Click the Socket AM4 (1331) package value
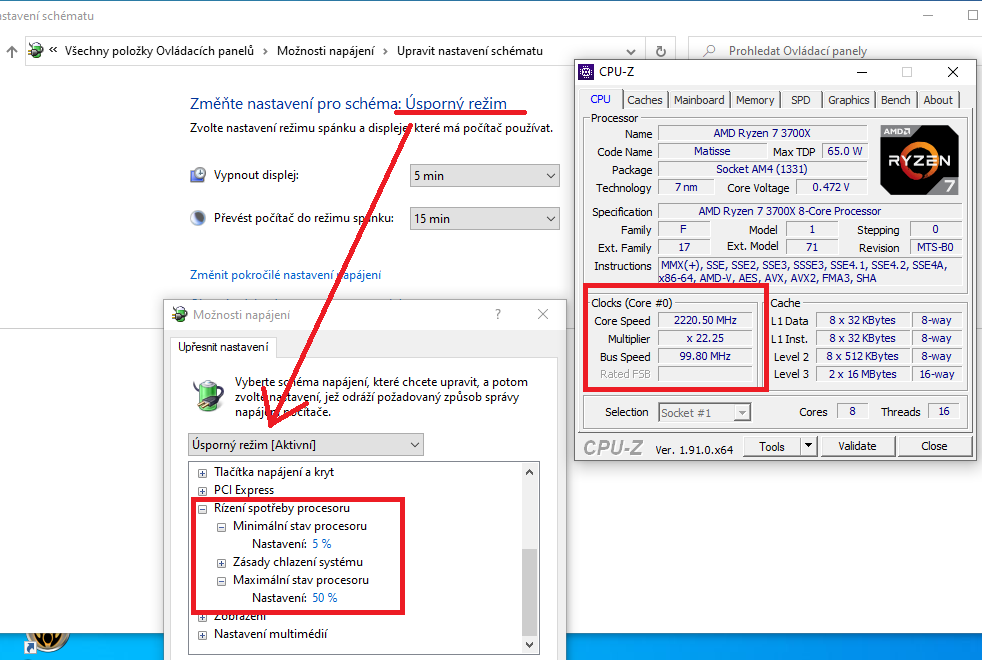Image resolution: width=982 pixels, height=660 pixels. coord(762,169)
